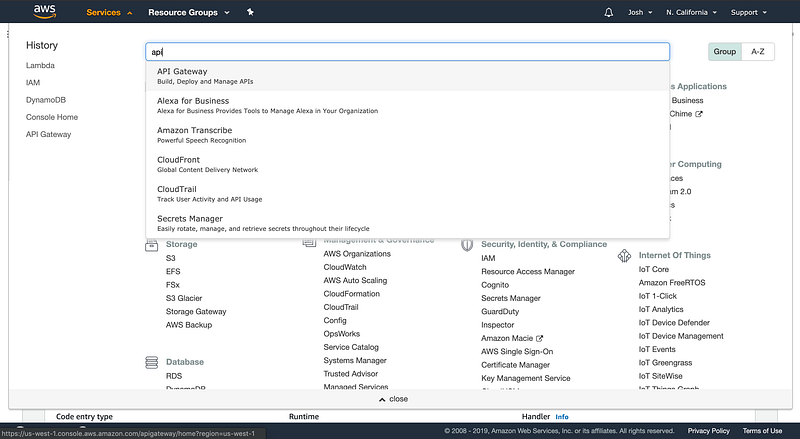Screen dimensions: 800x439
Task: Open Lambda from History
Action: (41, 65)
